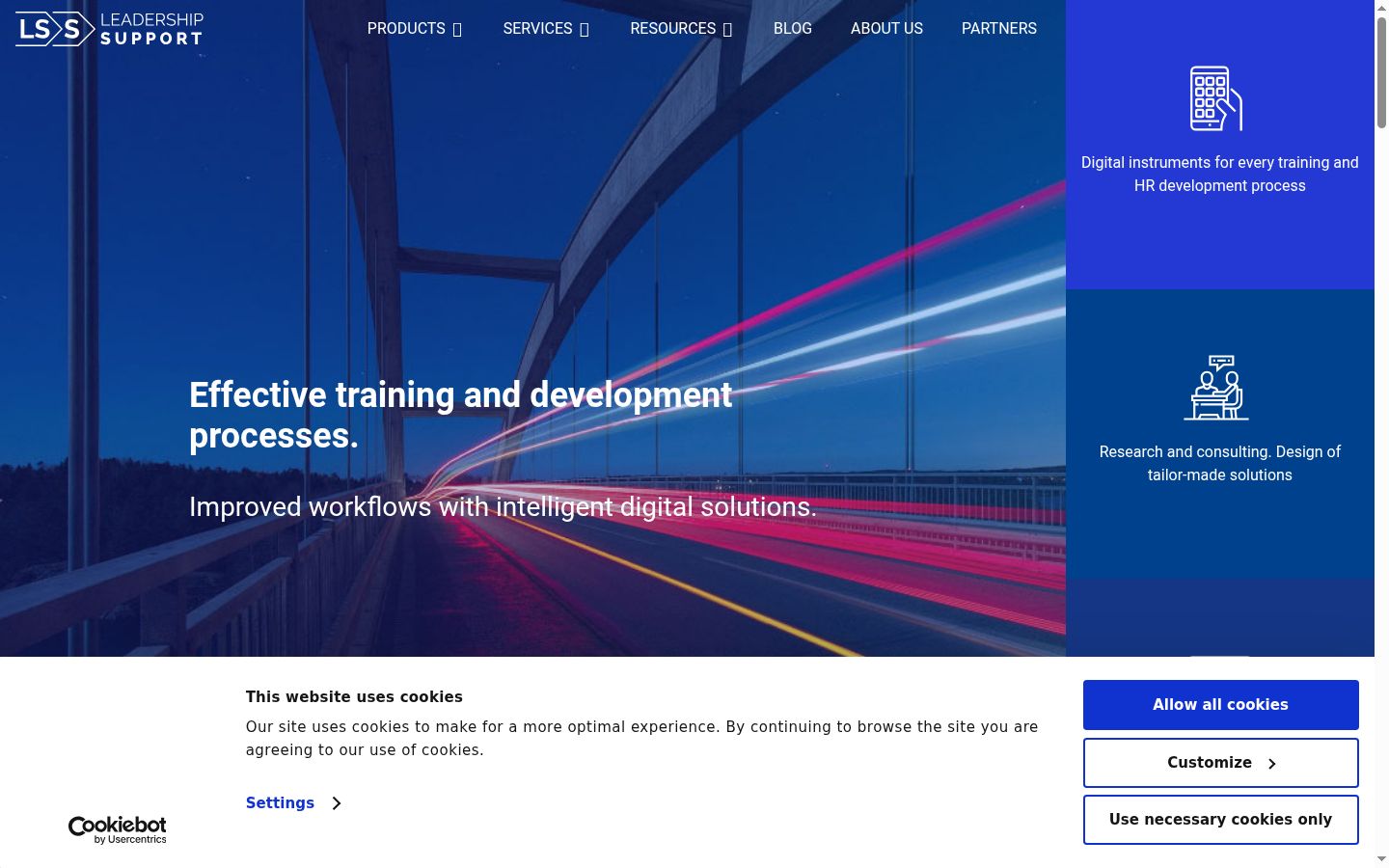The height and width of the screenshot is (868, 1389).
Task: Go to the Blog page
Action: click(x=793, y=29)
